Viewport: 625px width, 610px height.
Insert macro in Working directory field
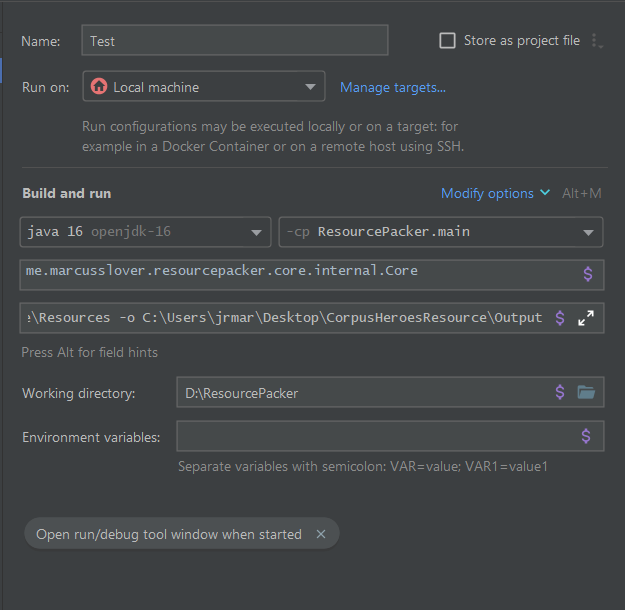point(560,392)
